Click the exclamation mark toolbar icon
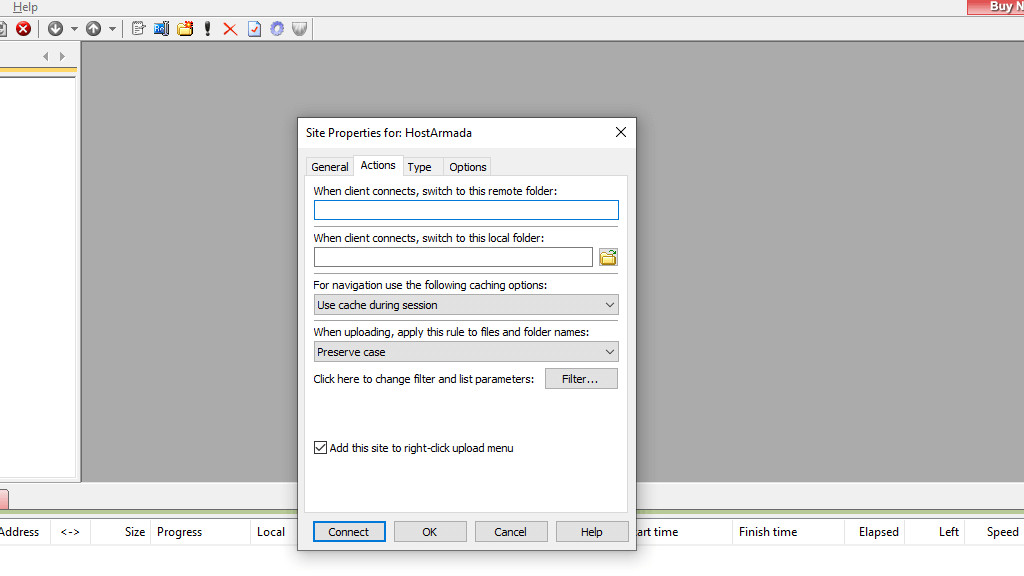This screenshot has width=1024, height=576. pyautogui.click(x=206, y=28)
